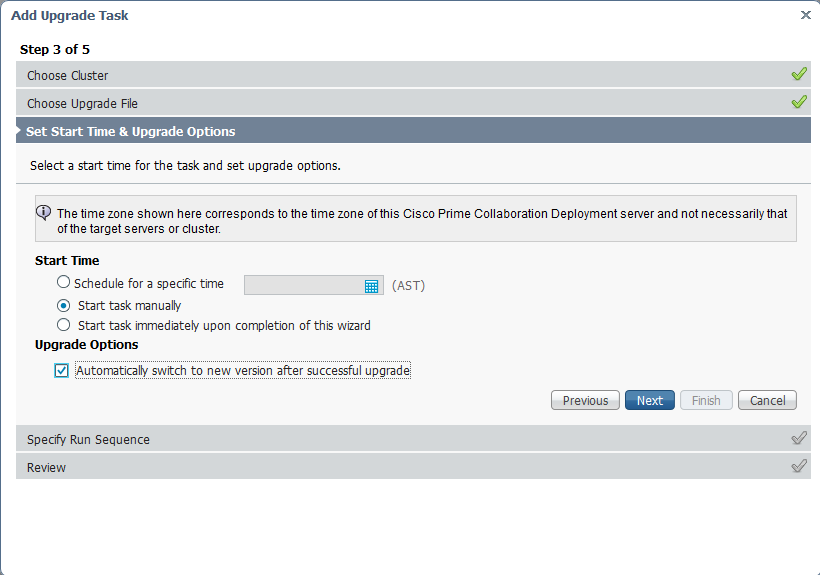This screenshot has height=575, width=820.
Task: Close the Add Upgrade Task dialog
Action: coord(806,15)
